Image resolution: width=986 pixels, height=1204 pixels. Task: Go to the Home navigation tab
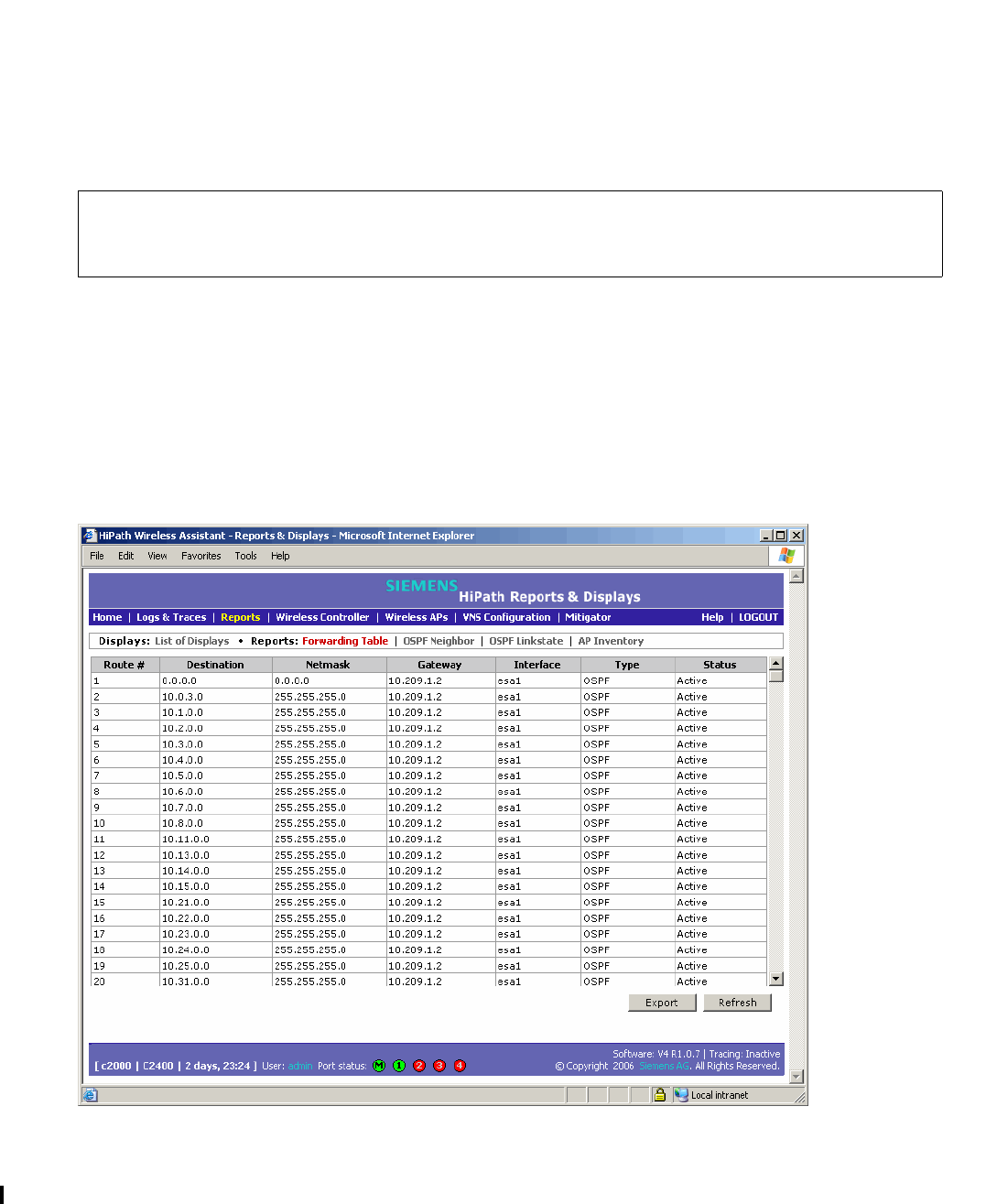pyautogui.click(x=107, y=617)
